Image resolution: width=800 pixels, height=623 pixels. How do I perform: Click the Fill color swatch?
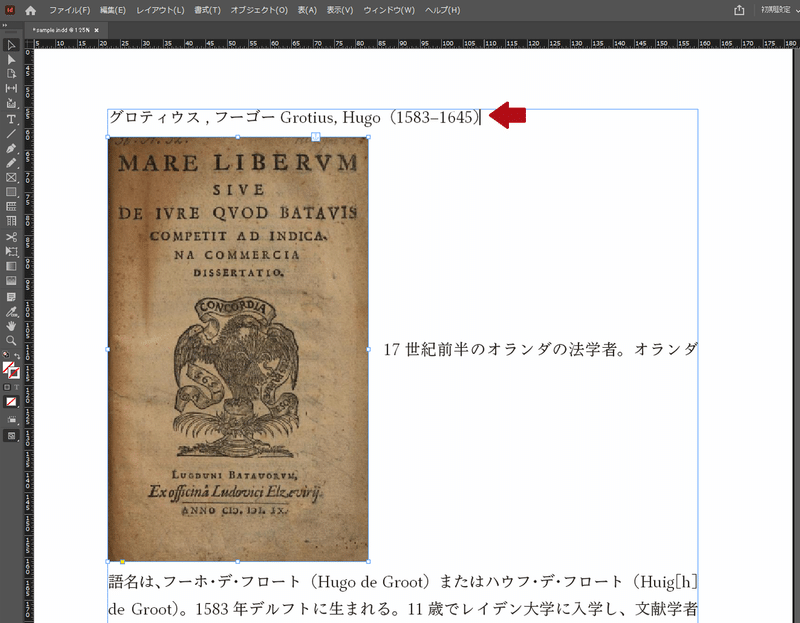click(8, 368)
